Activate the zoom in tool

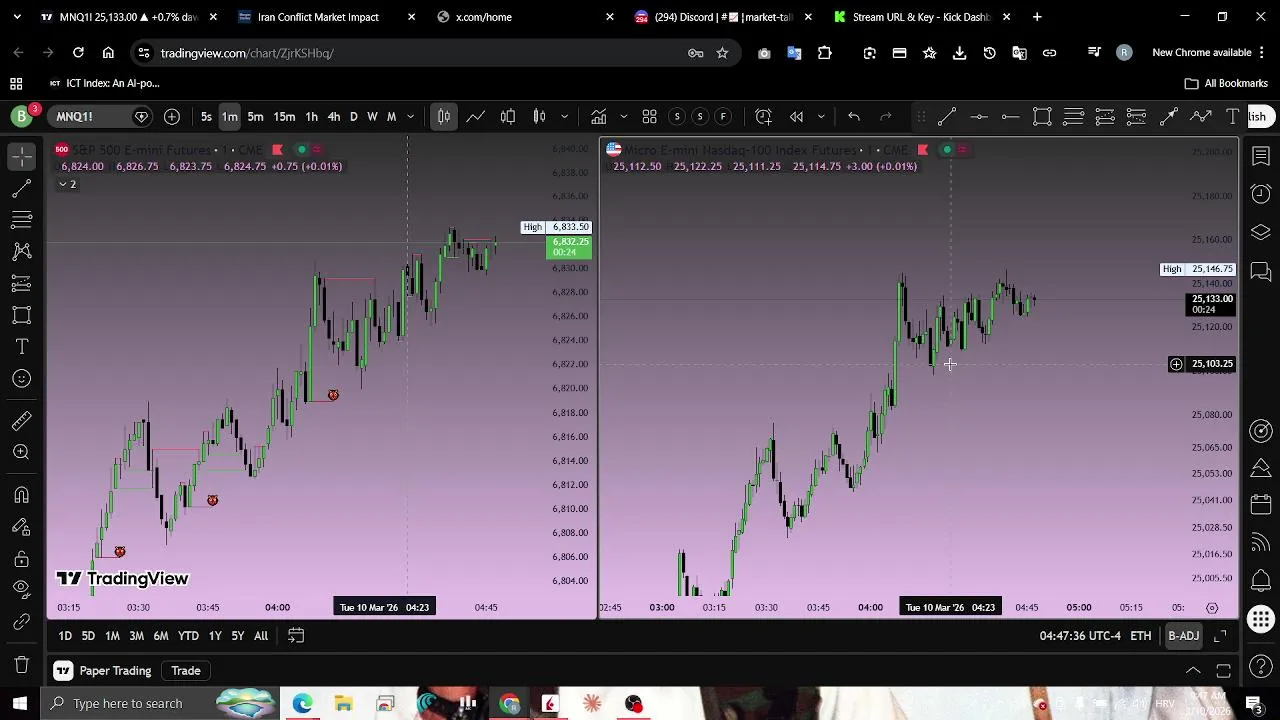click(x=21, y=452)
